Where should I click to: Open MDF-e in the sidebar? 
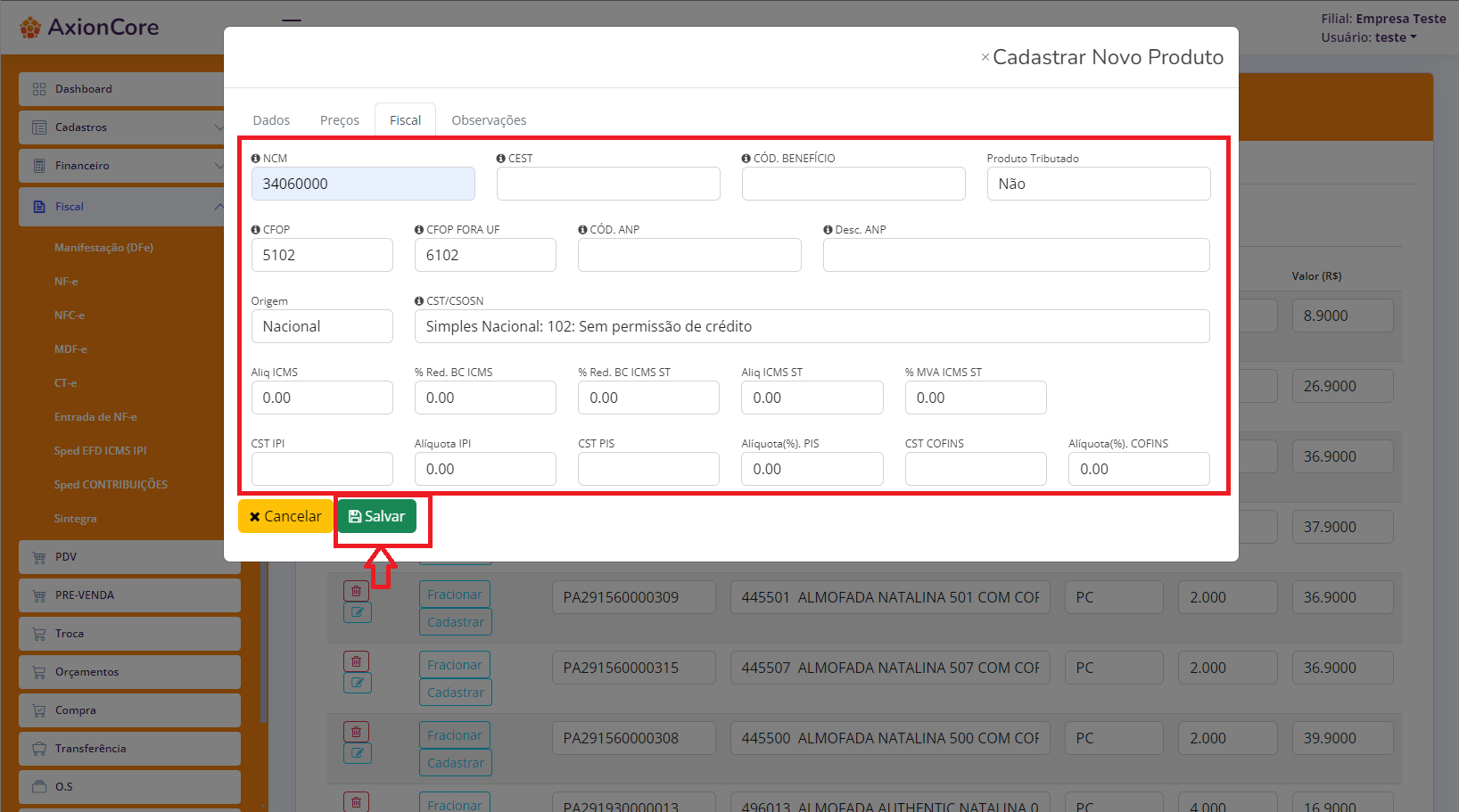point(70,349)
